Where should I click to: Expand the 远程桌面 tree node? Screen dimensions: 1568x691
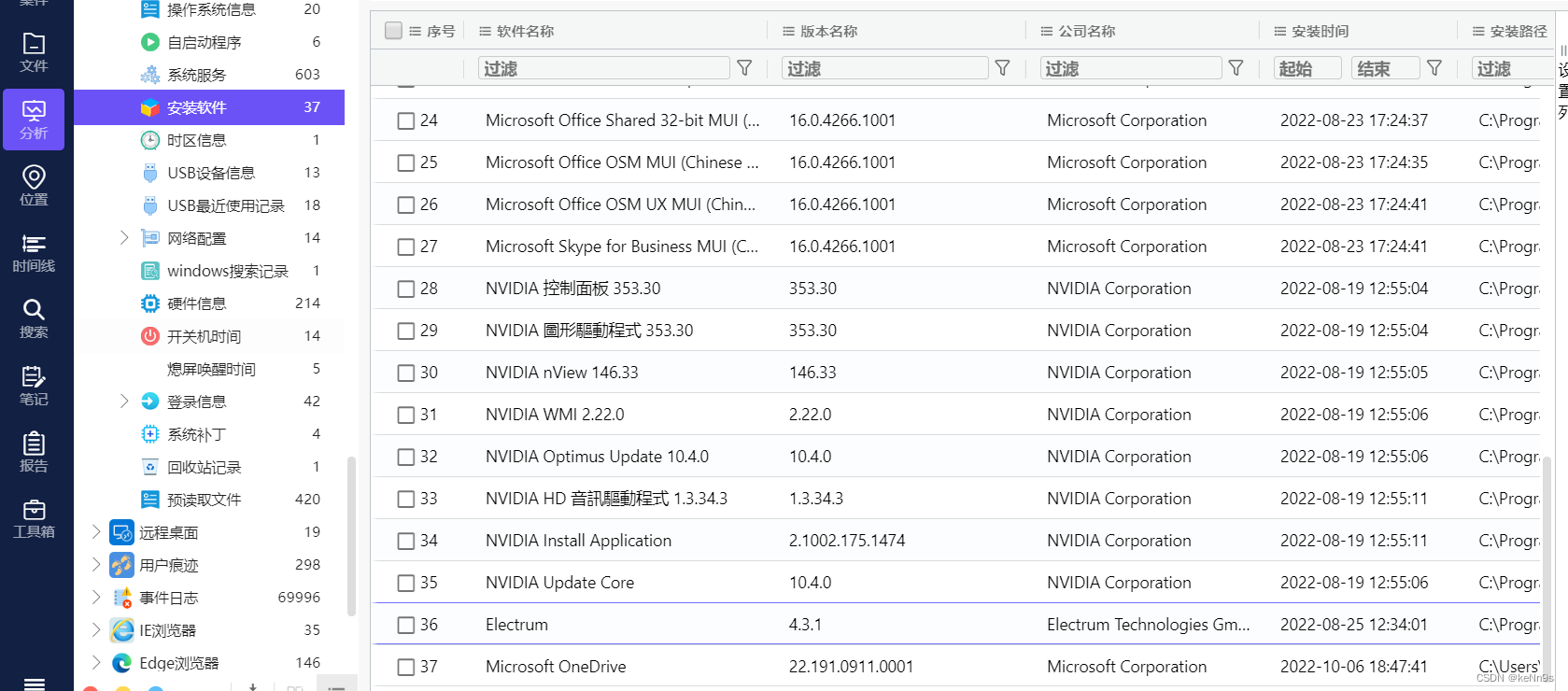tap(95, 532)
